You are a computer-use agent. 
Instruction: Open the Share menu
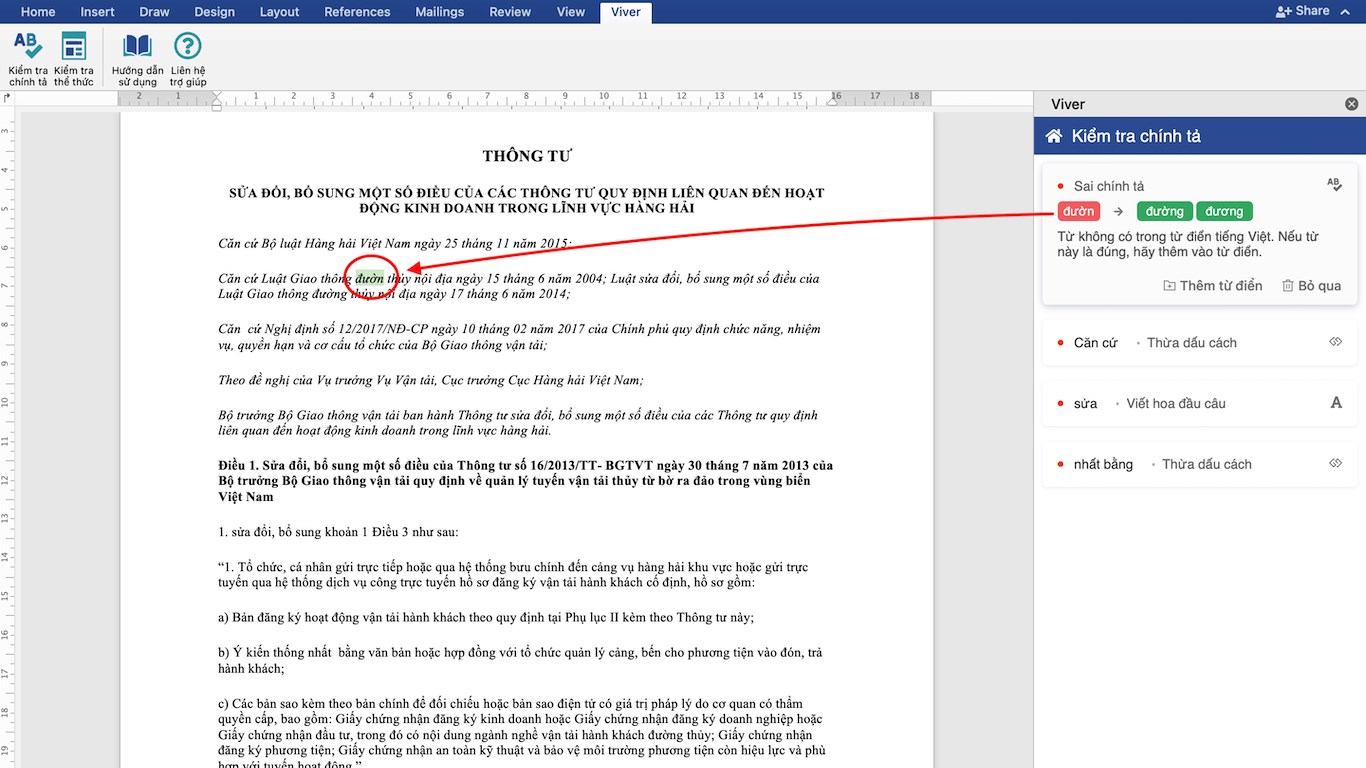(1314, 11)
